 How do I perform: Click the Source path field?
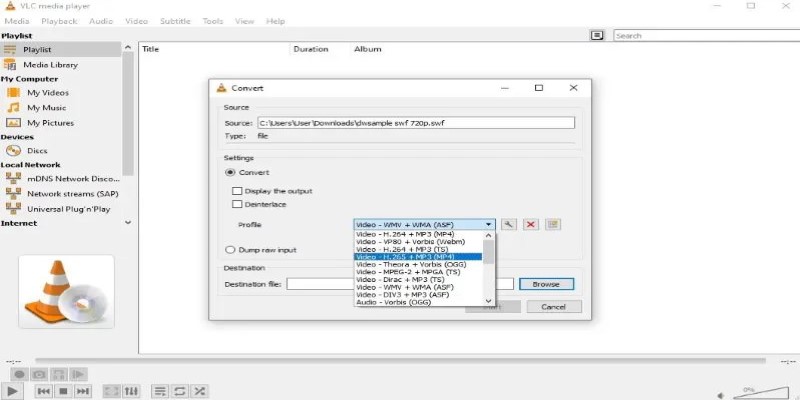[x=415, y=123]
